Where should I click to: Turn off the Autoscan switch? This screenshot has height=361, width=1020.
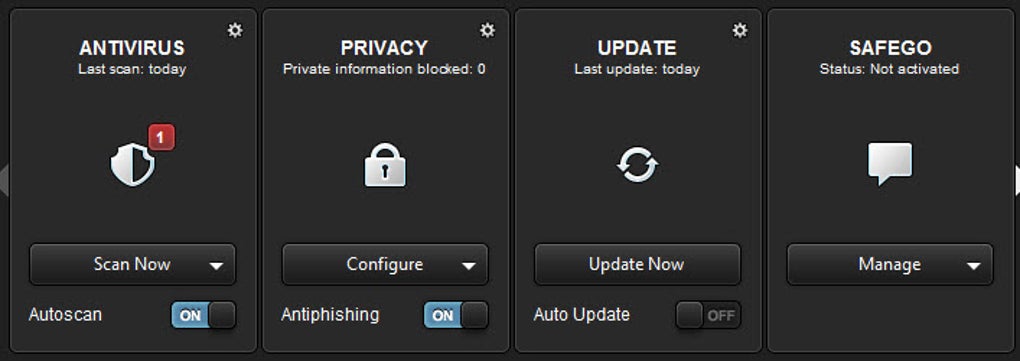pyautogui.click(x=204, y=315)
